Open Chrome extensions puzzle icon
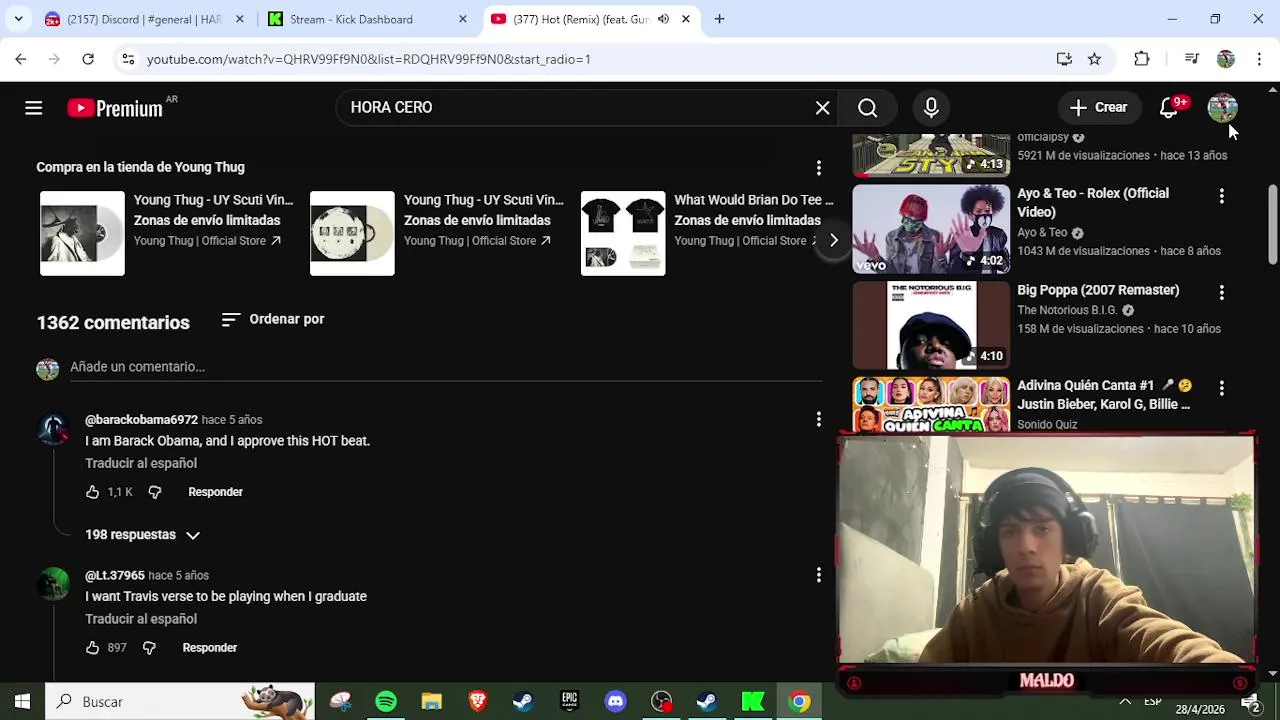 pos(1142,59)
